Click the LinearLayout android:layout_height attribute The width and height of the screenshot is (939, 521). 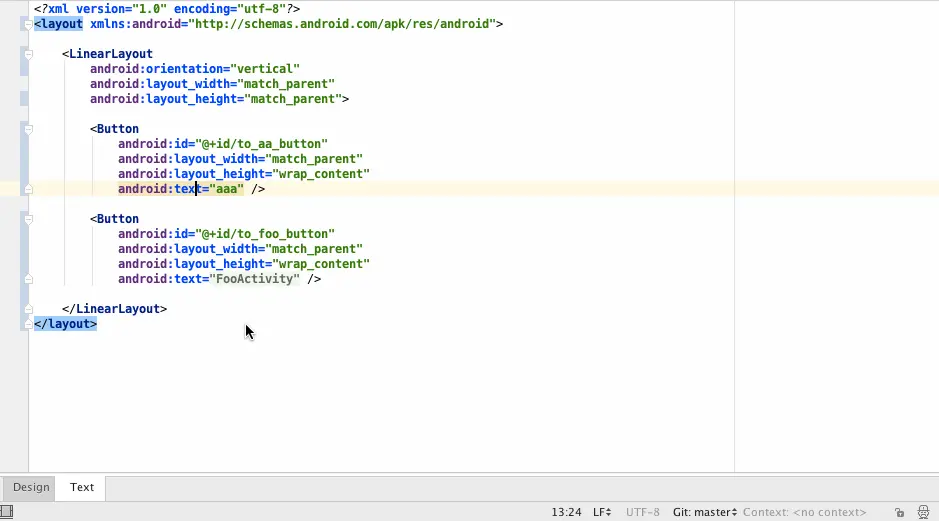tap(216, 99)
